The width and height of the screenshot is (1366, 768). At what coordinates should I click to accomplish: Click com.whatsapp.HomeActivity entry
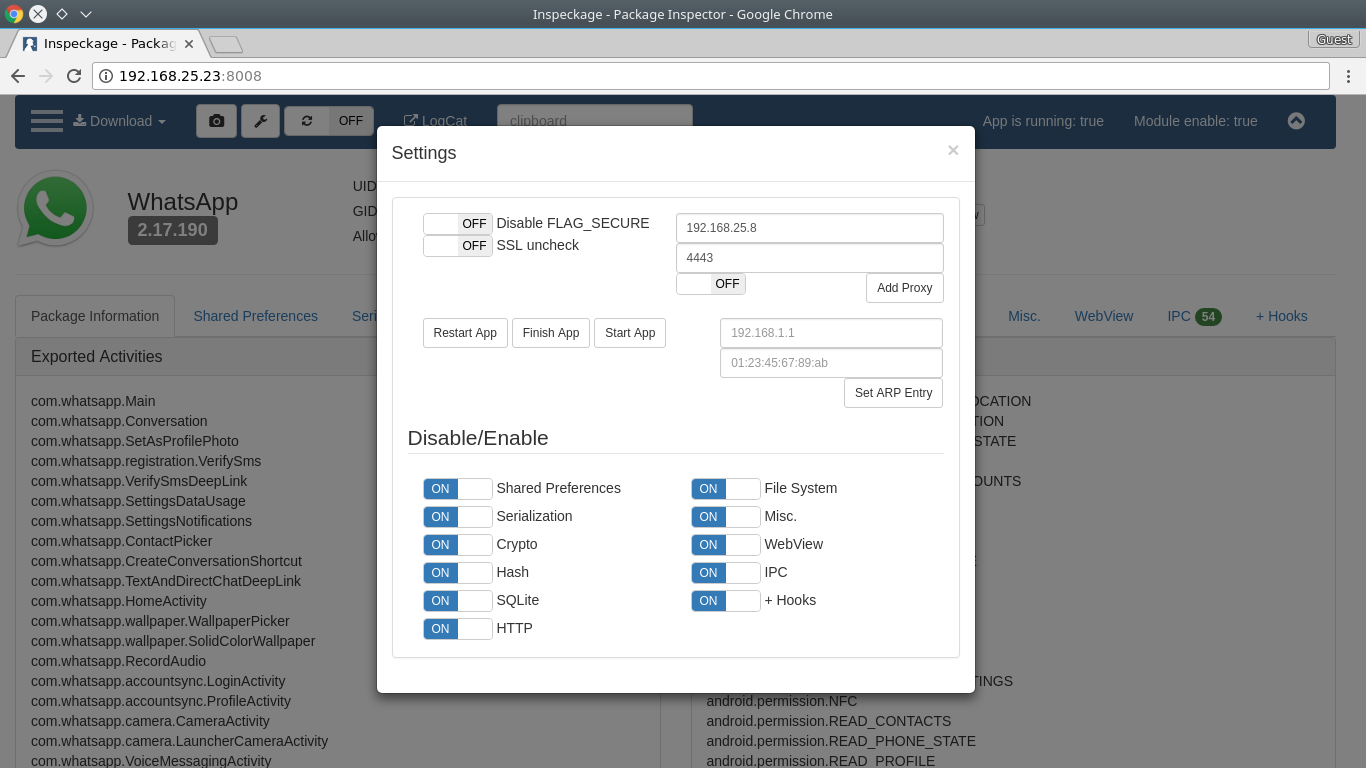tap(119, 601)
